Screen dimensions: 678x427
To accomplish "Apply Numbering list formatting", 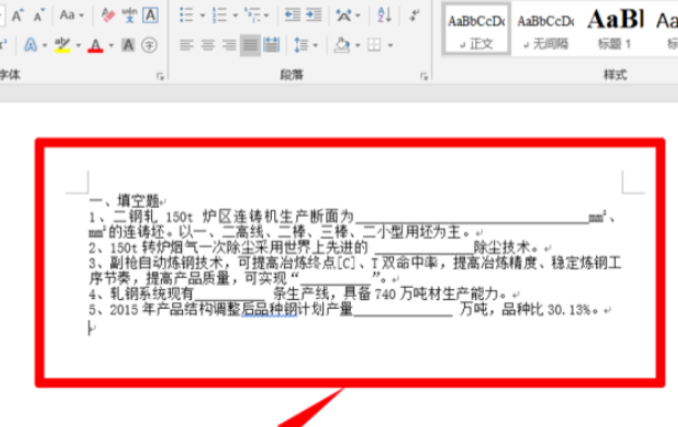I will pos(220,15).
